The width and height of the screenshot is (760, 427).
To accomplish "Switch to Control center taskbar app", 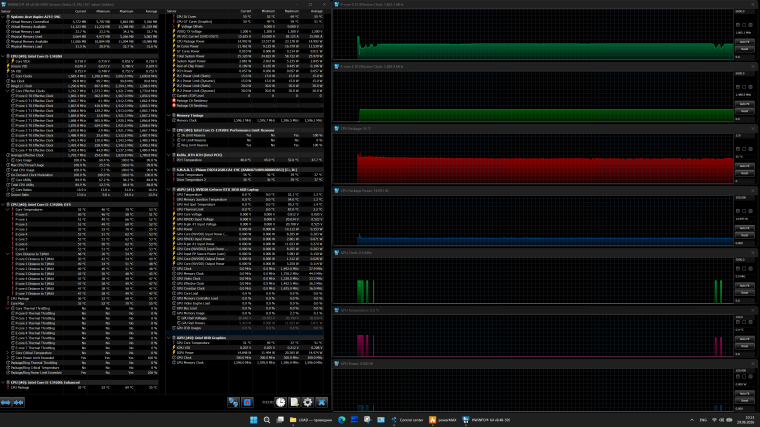I will click(408, 420).
